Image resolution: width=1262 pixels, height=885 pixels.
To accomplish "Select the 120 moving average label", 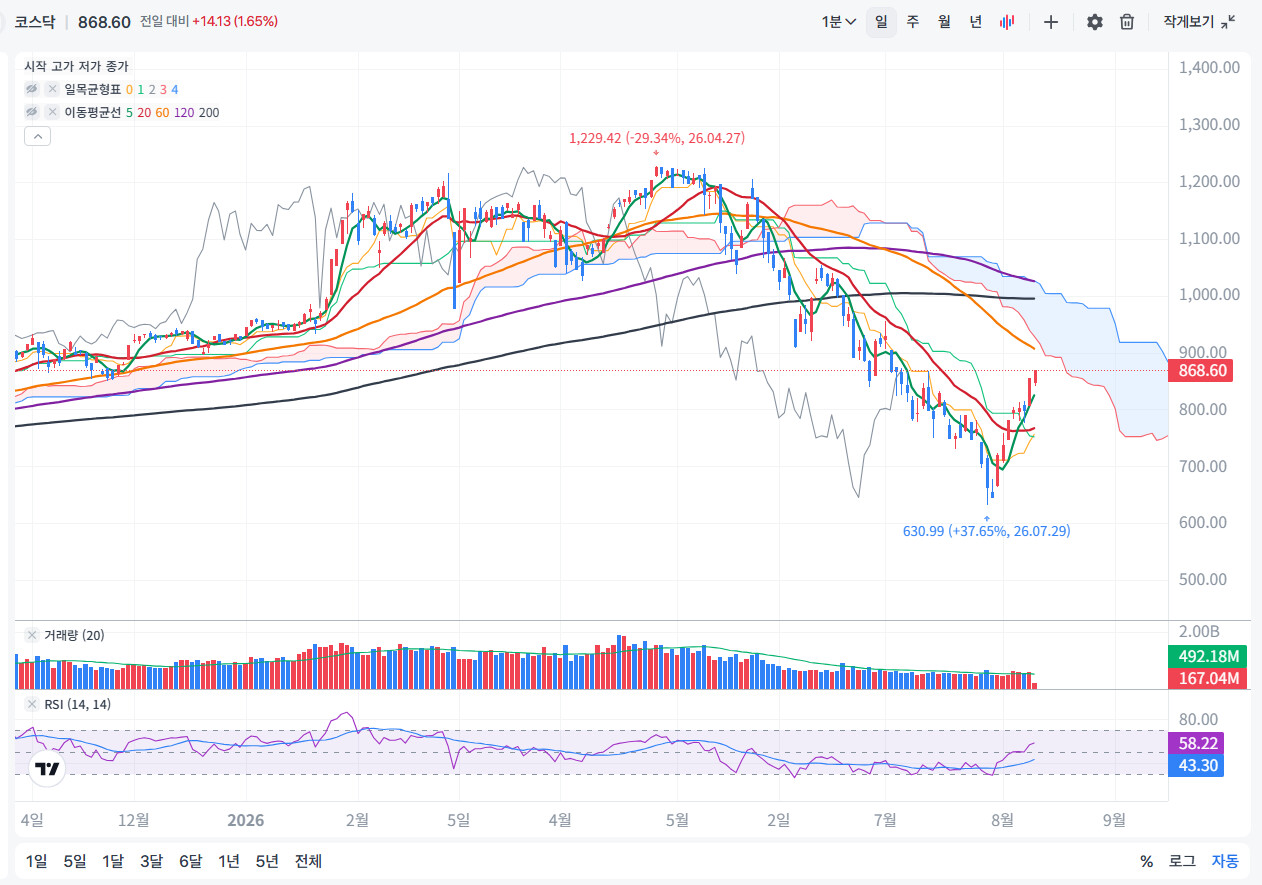I will pyautogui.click(x=184, y=112).
